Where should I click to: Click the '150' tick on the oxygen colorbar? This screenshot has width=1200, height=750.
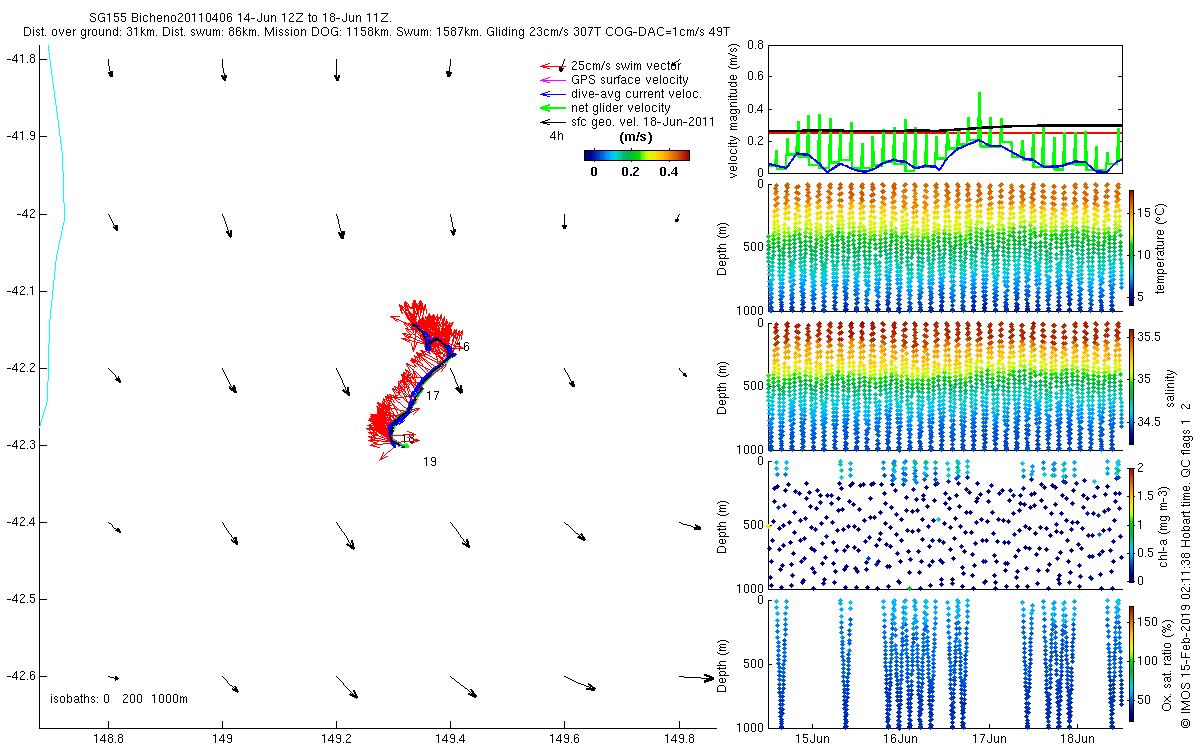(x=1149, y=622)
